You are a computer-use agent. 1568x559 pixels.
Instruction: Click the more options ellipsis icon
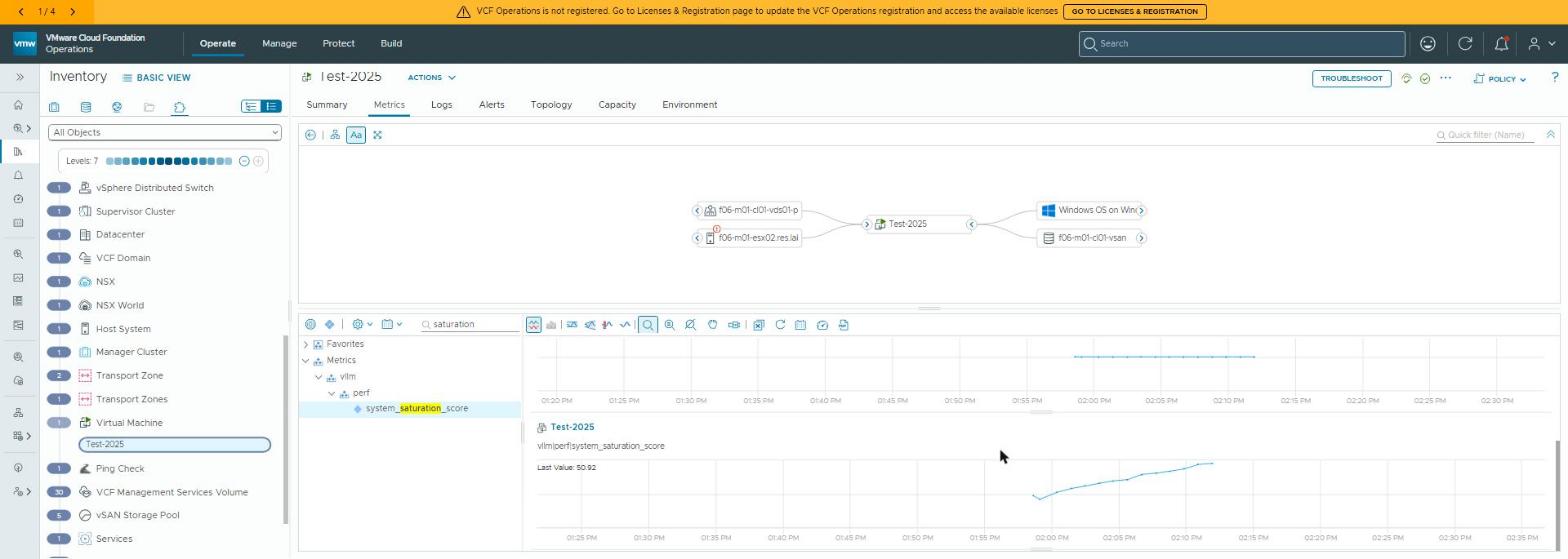tap(1445, 78)
